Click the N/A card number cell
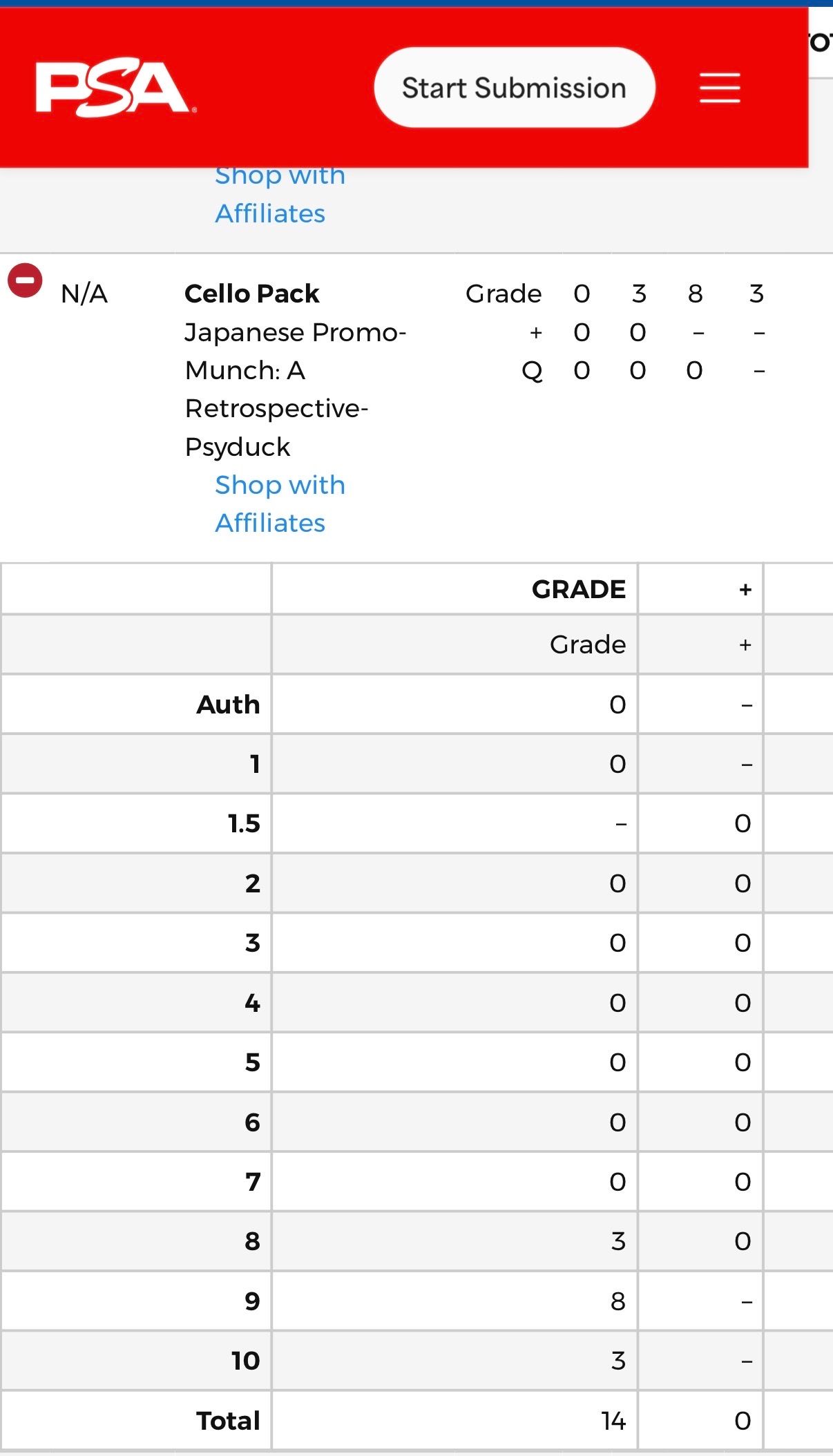This screenshot has width=833, height=1456. click(84, 294)
